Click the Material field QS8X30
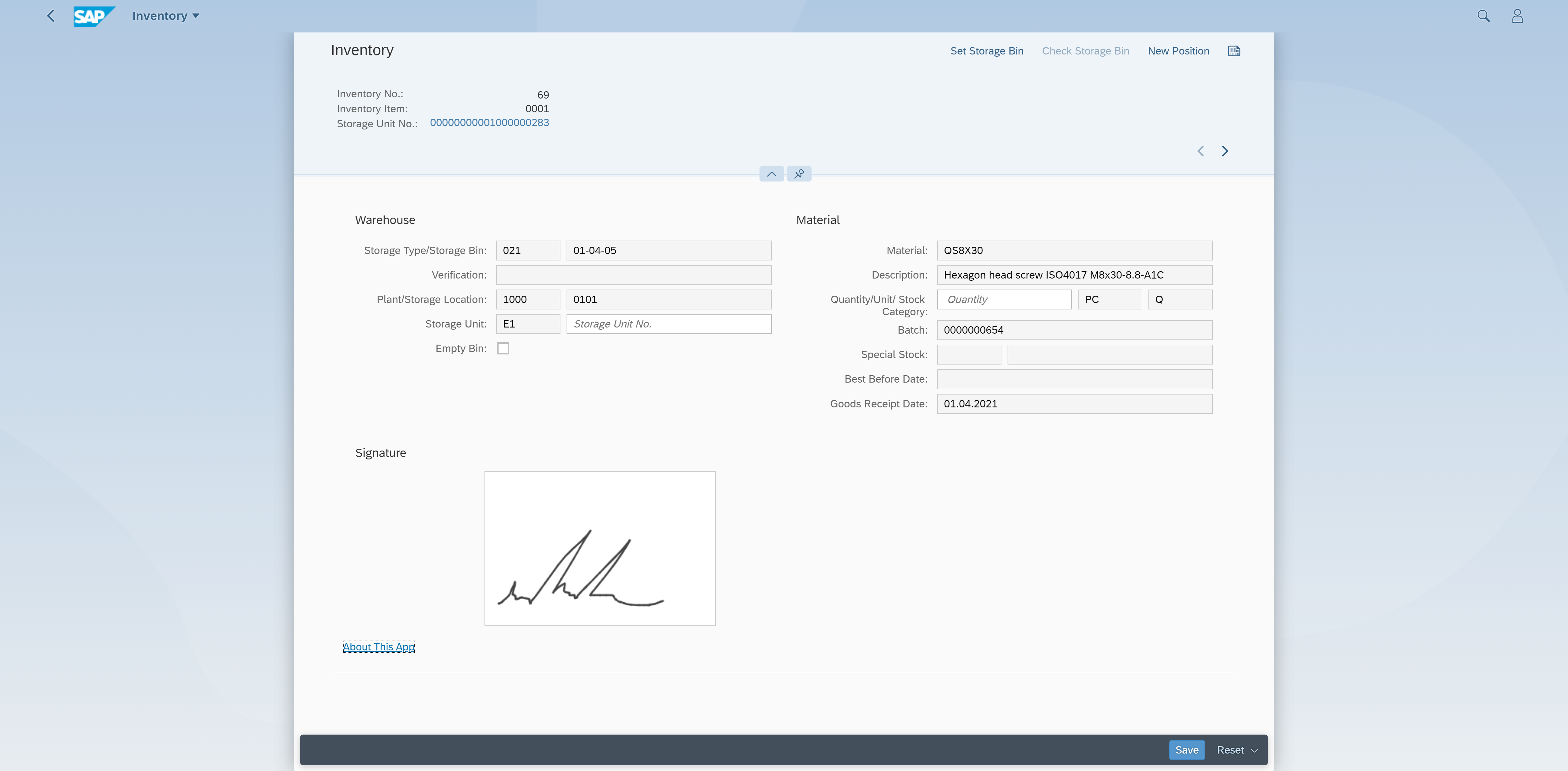The image size is (1568, 771). (x=1074, y=251)
